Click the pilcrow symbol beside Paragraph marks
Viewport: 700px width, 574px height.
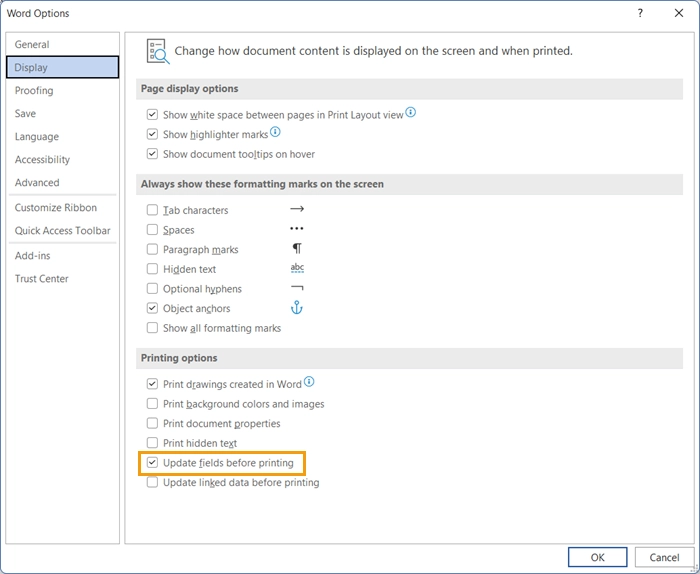click(297, 248)
